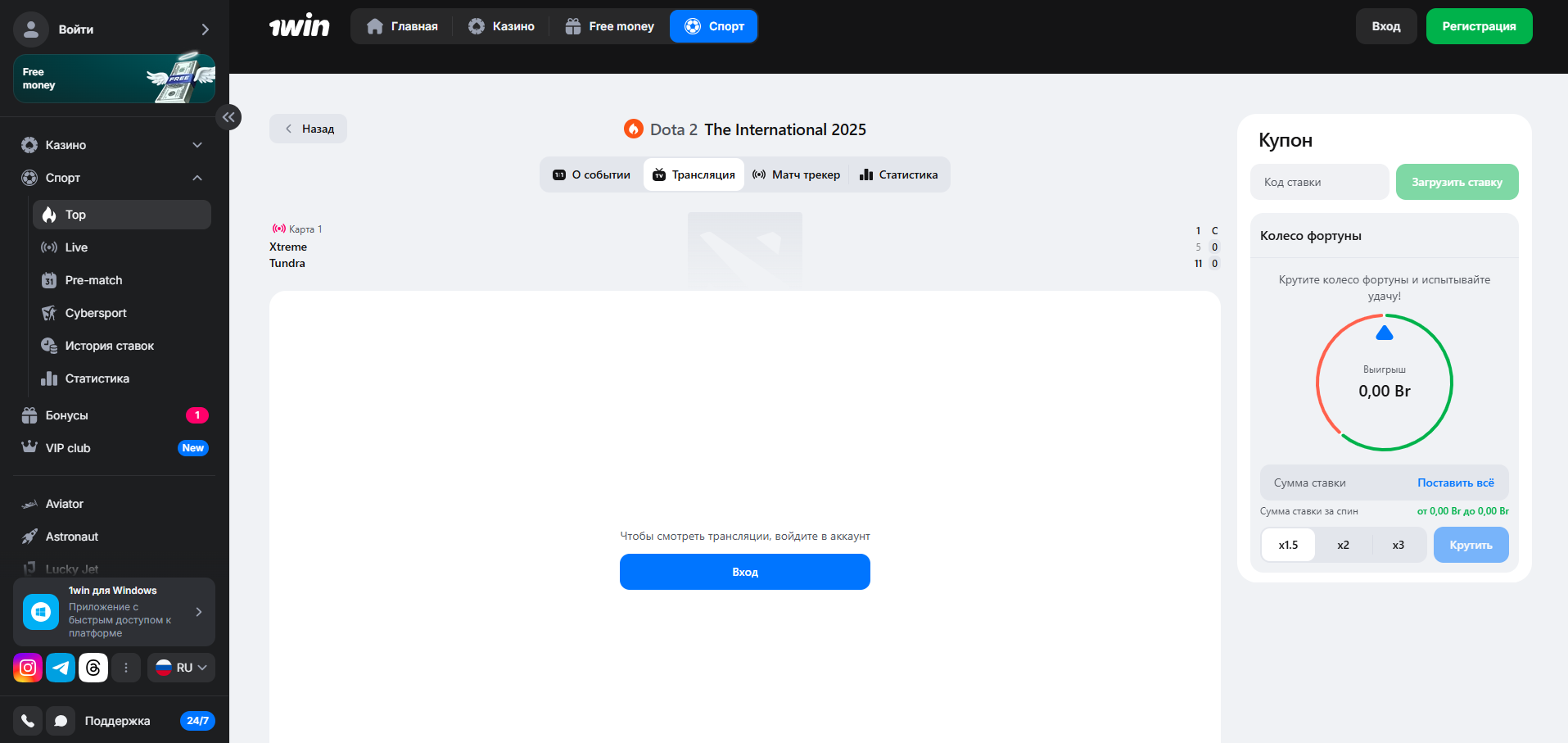Viewport: 1568px width, 743px height.
Task: Click the Windows app icon
Action: (41, 612)
